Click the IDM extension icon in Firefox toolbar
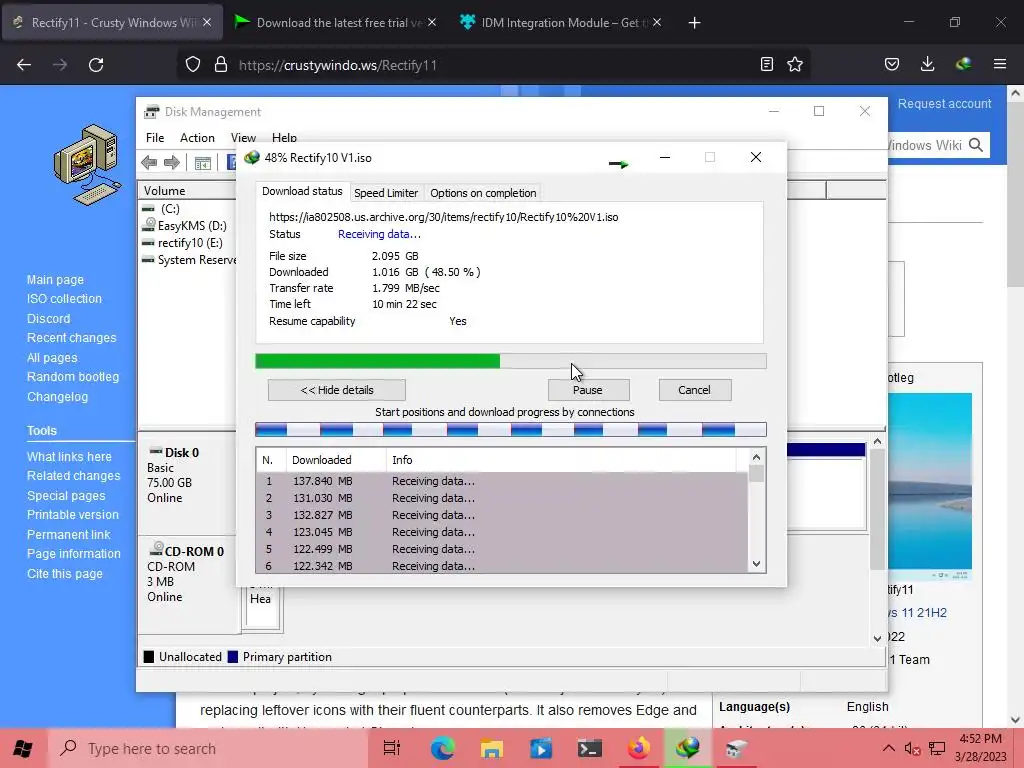Screen dimensions: 1024x768 [963, 64]
